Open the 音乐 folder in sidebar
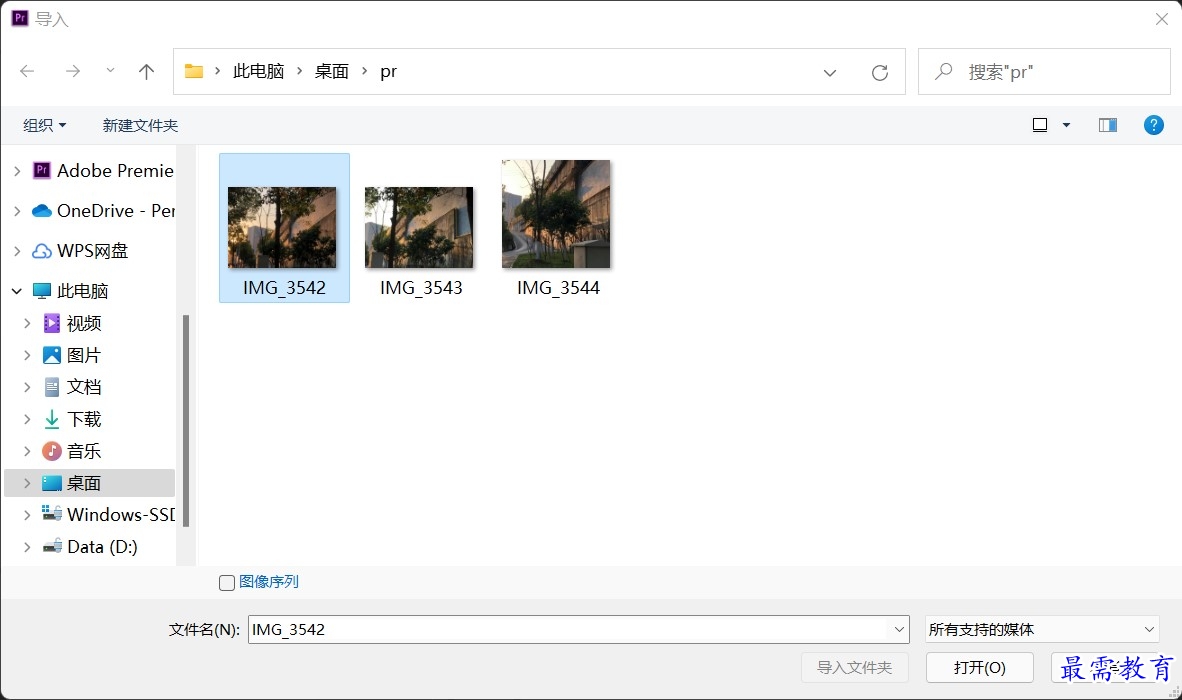The image size is (1182, 700). [72, 451]
